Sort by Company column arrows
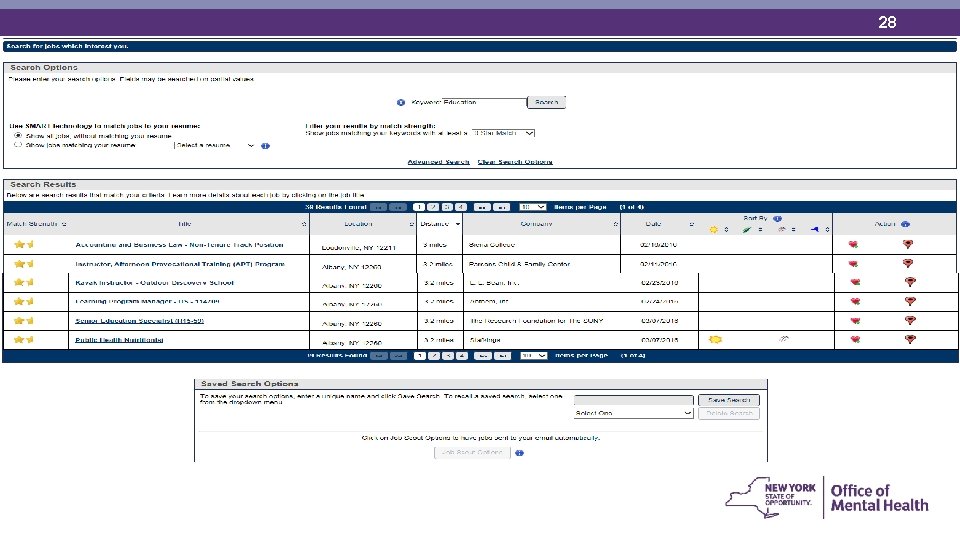The width and height of the screenshot is (960, 540). 615,225
